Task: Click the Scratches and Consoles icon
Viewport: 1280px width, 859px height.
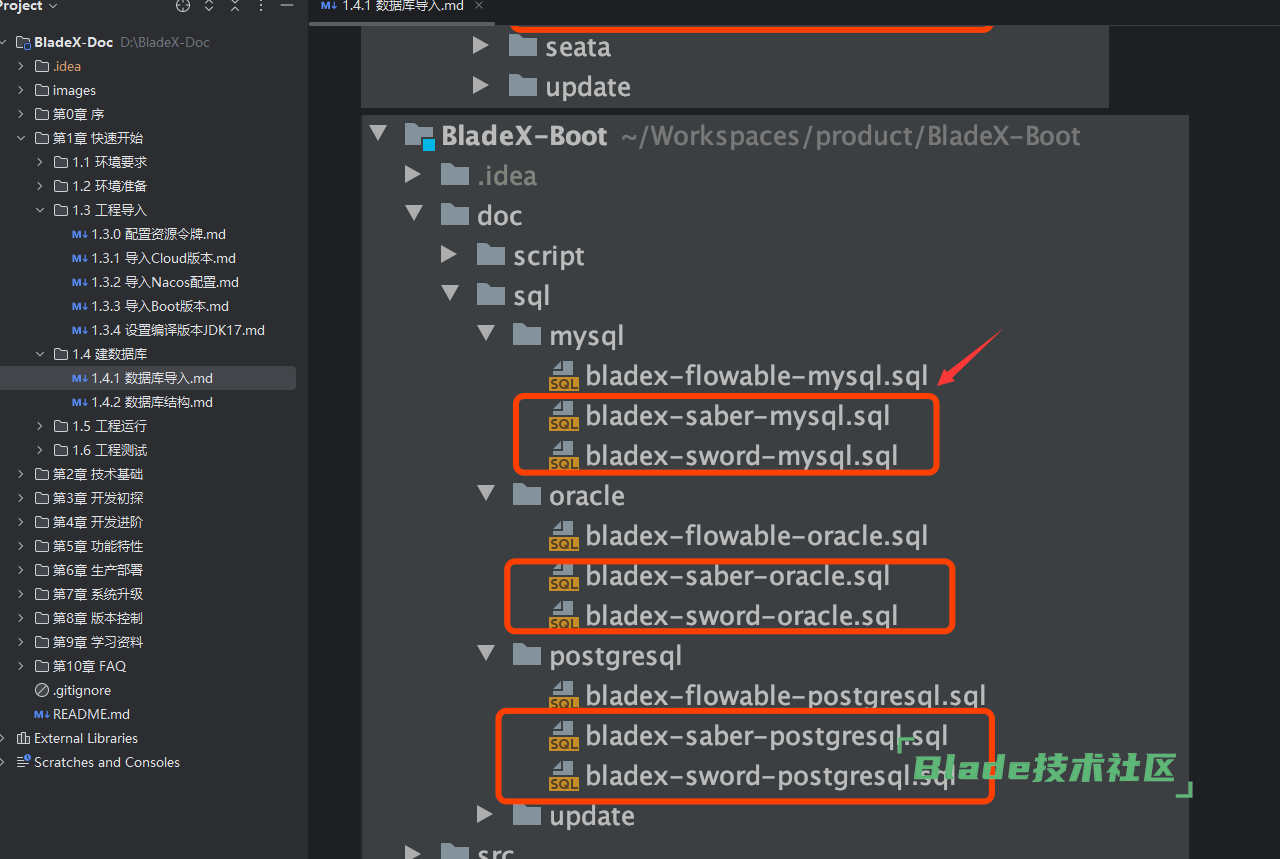Action: [24, 762]
